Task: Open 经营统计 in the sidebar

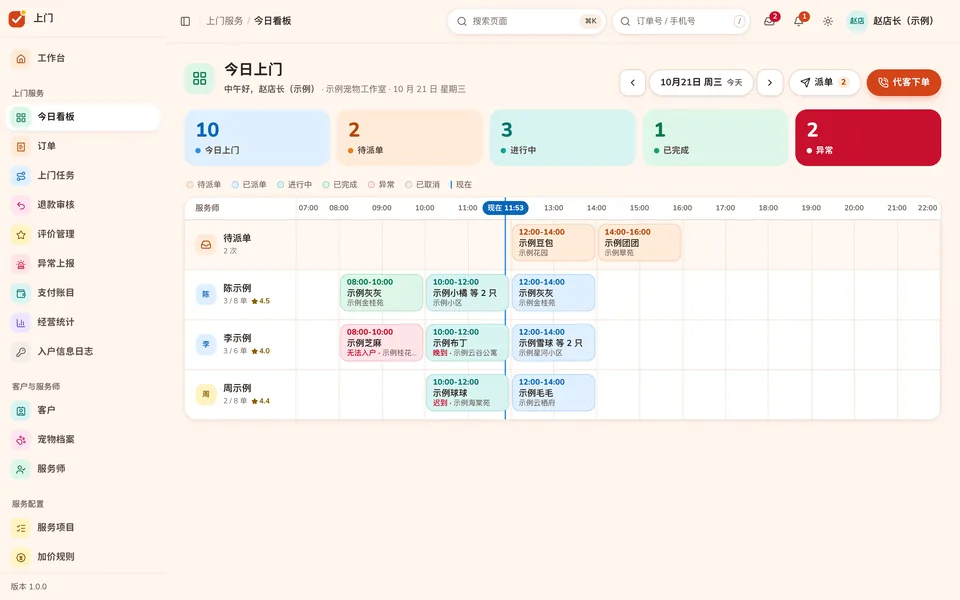Action: [83, 322]
